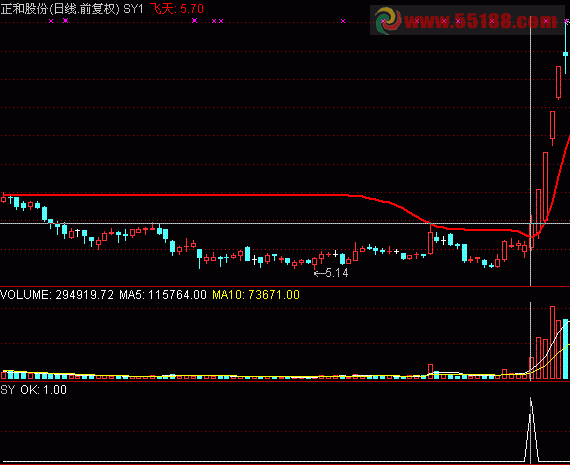This screenshot has height=465, width=570.
Task: Click the white spike in the SY pane
Action: [x=531, y=430]
